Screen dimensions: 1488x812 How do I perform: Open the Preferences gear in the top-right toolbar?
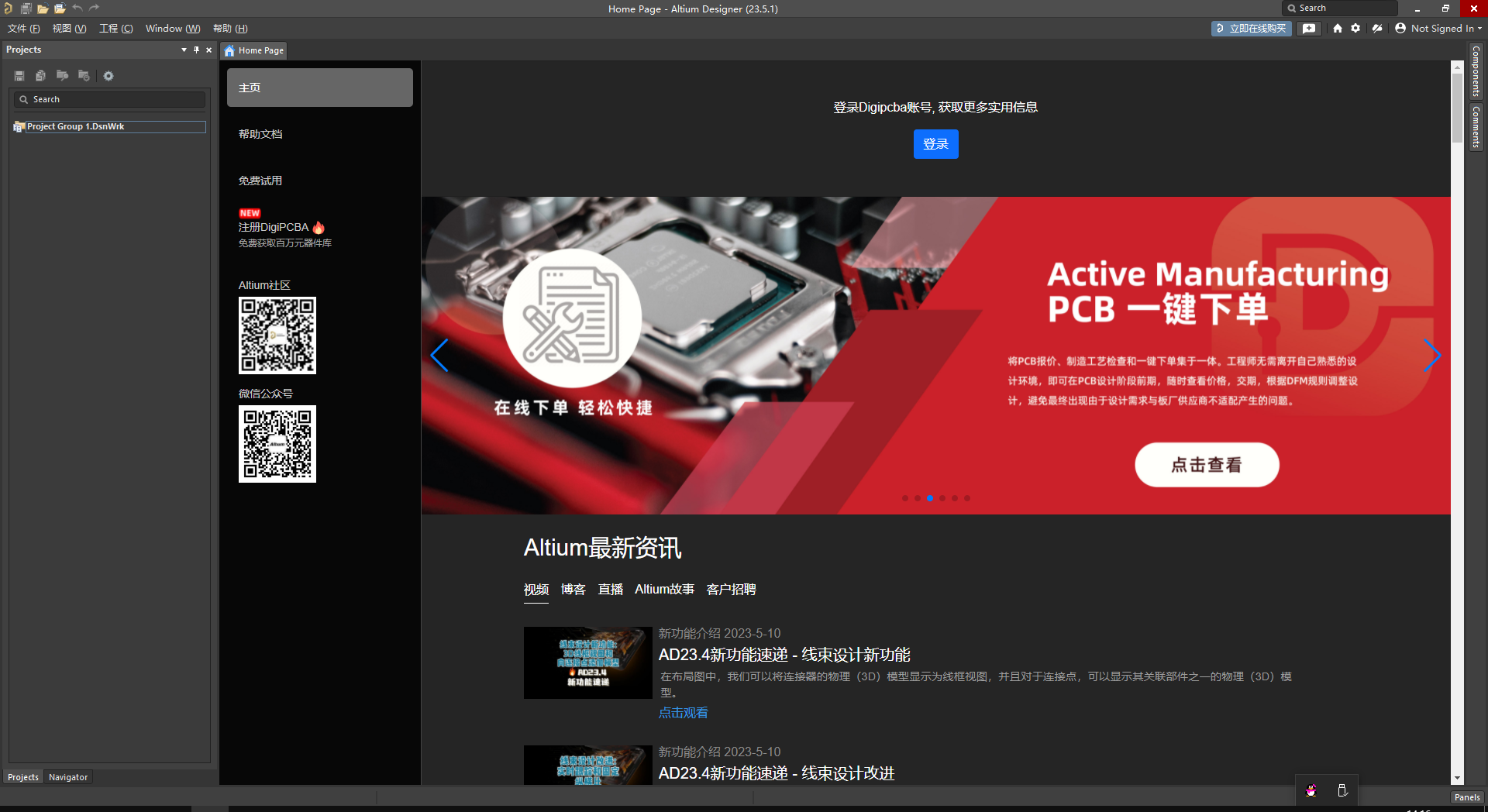click(1355, 29)
